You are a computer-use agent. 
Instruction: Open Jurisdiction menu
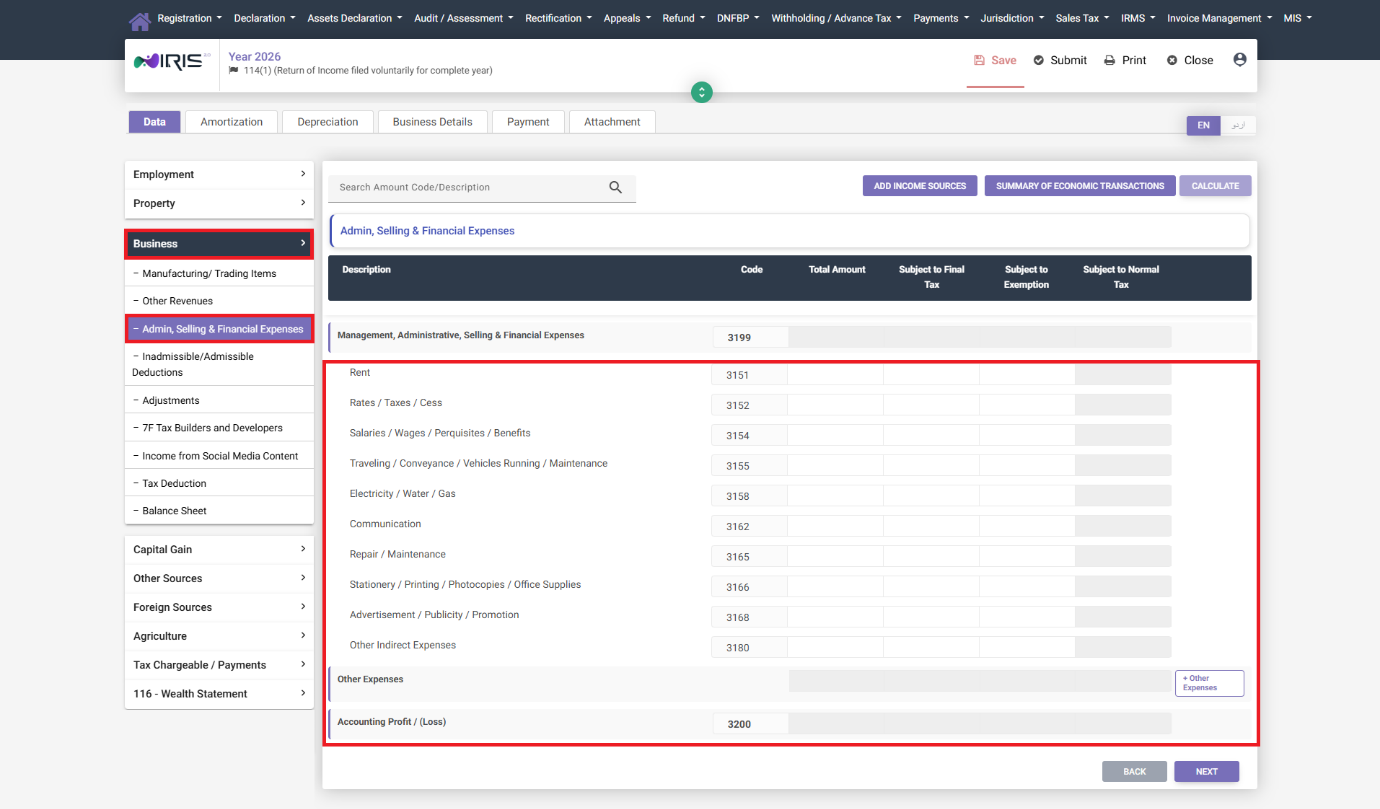pos(1012,18)
